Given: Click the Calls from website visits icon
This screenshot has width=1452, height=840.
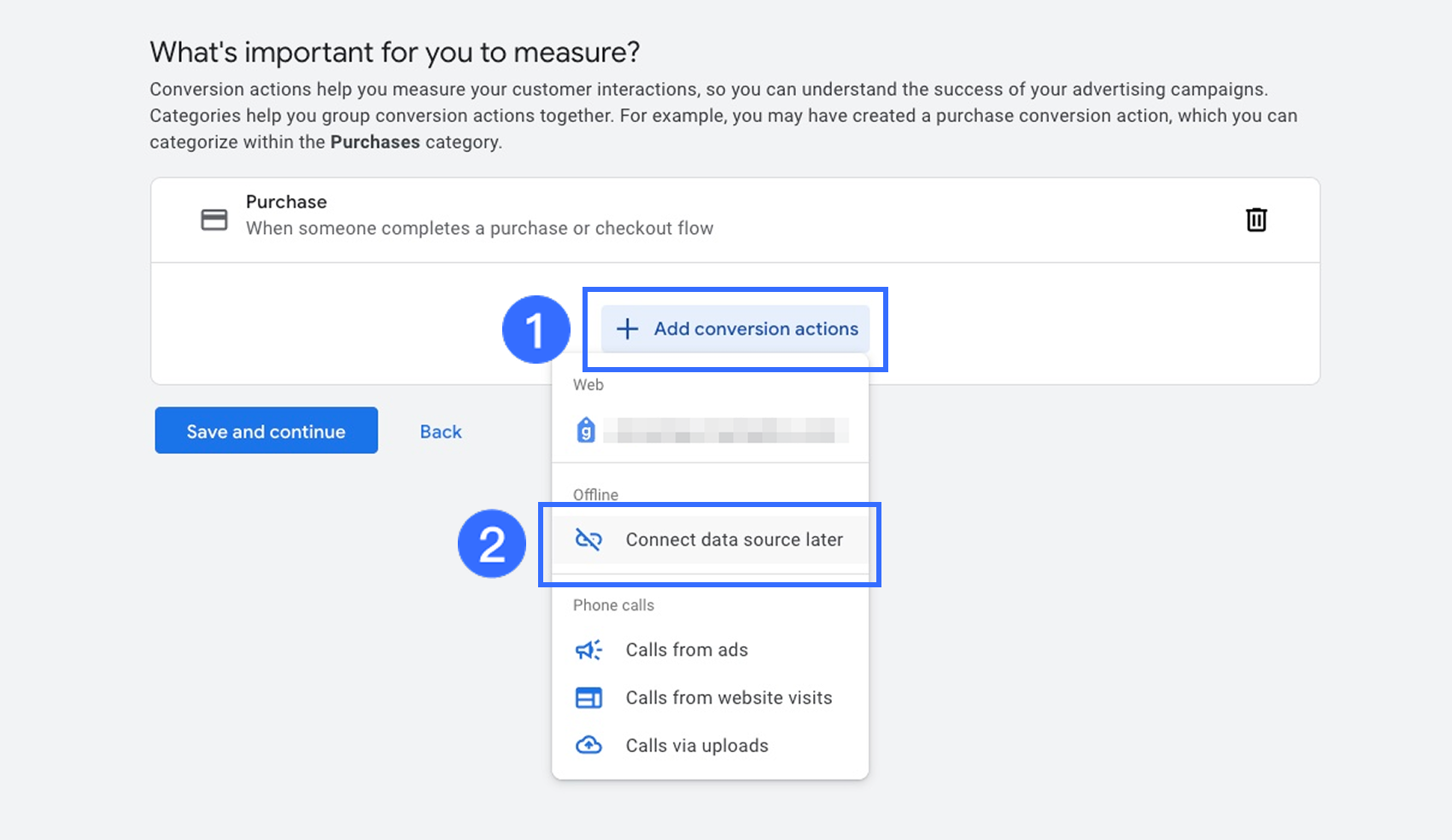Looking at the screenshot, I should click(x=588, y=697).
